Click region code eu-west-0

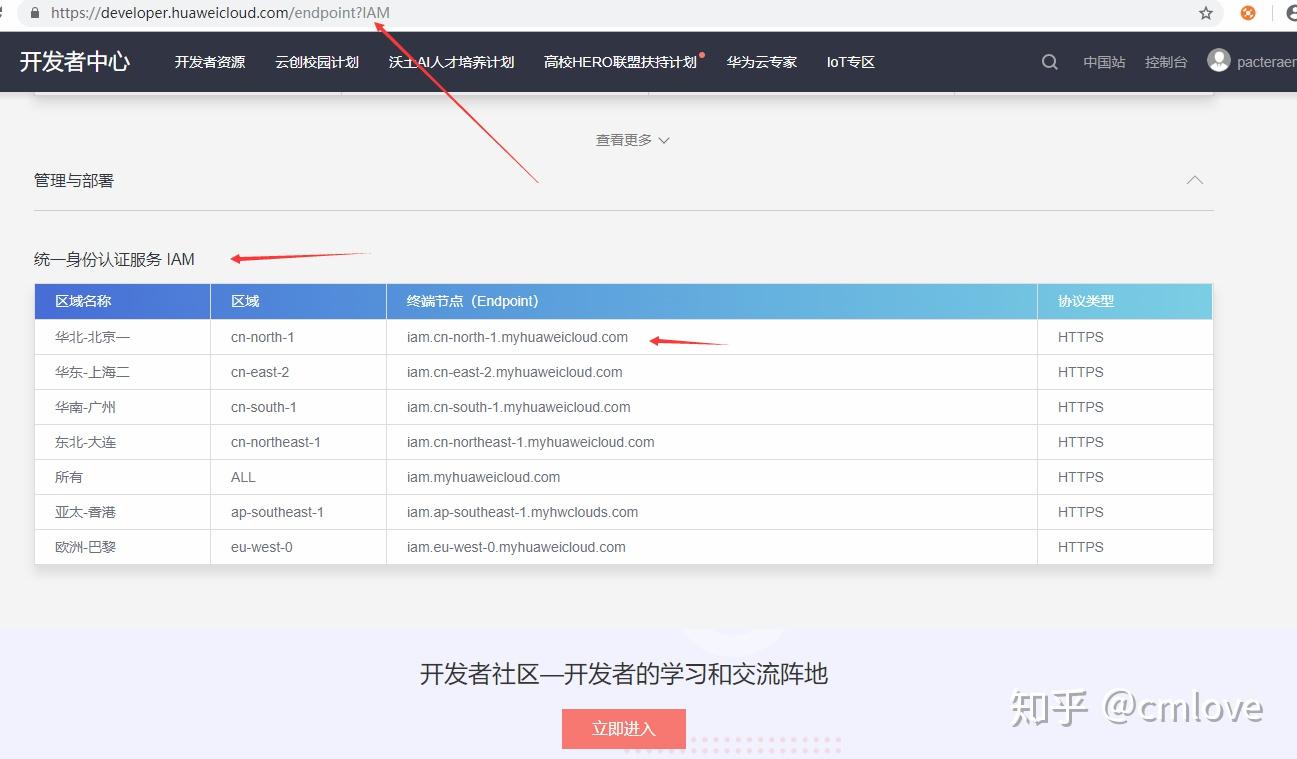[x=261, y=547]
